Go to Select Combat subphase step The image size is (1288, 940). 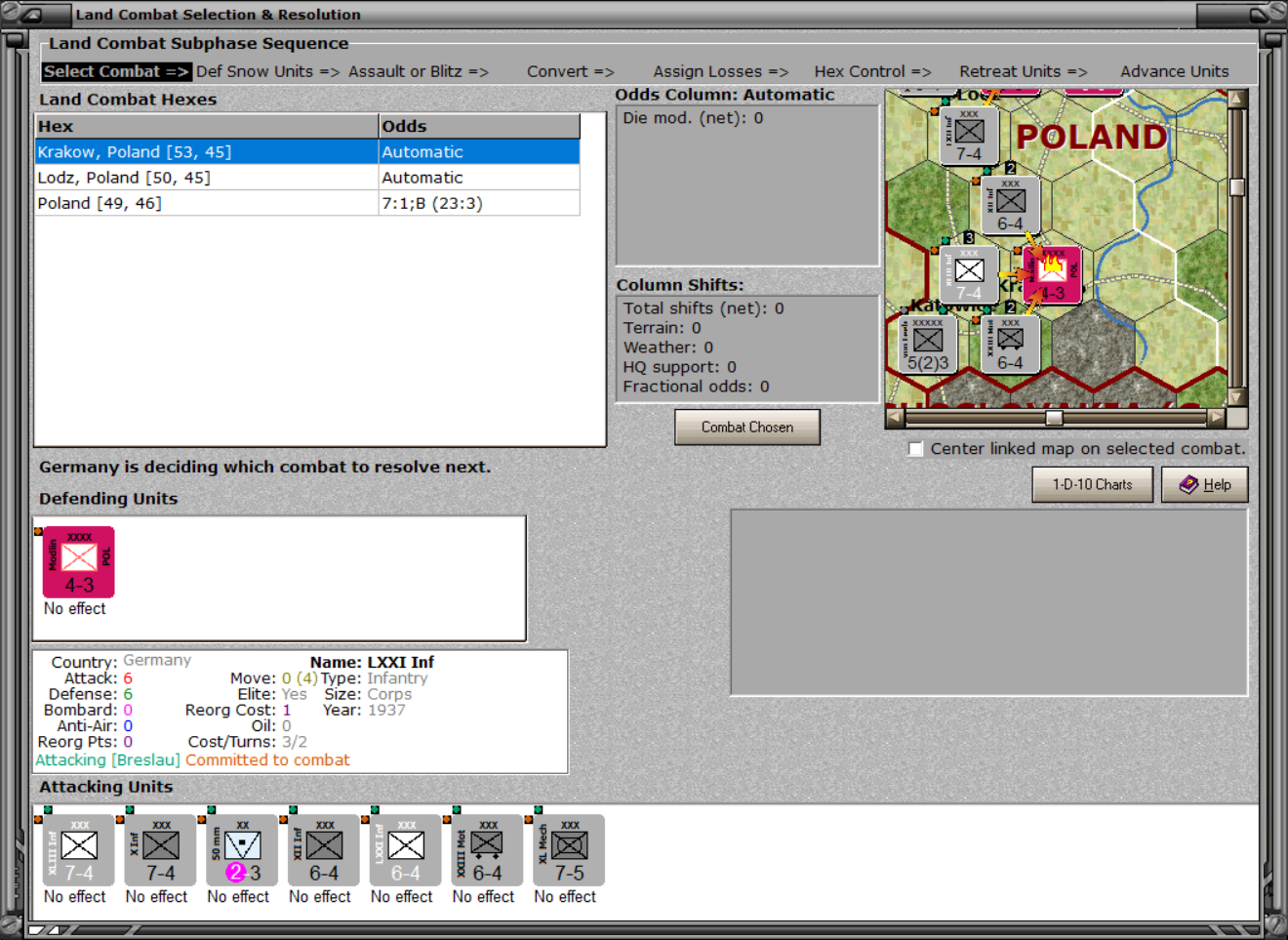tap(116, 71)
